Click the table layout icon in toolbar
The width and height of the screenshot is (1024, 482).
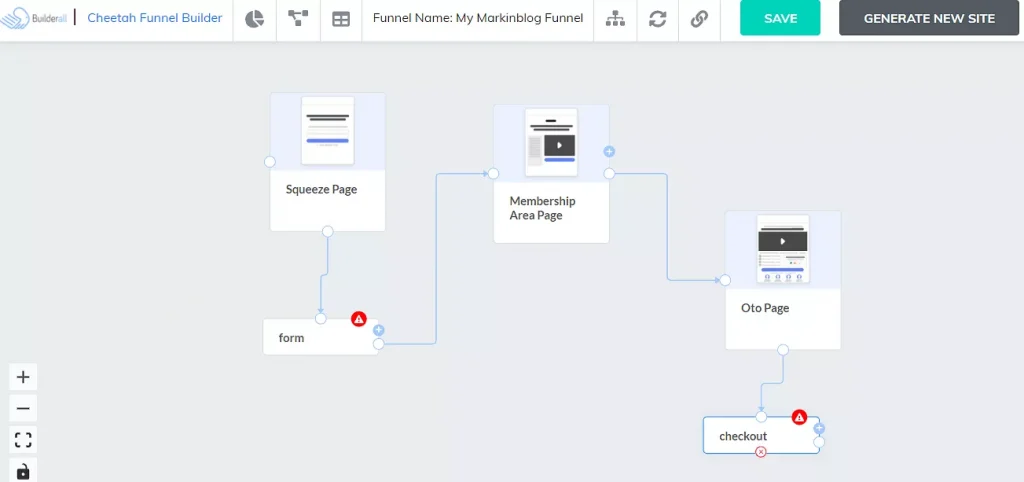click(341, 19)
